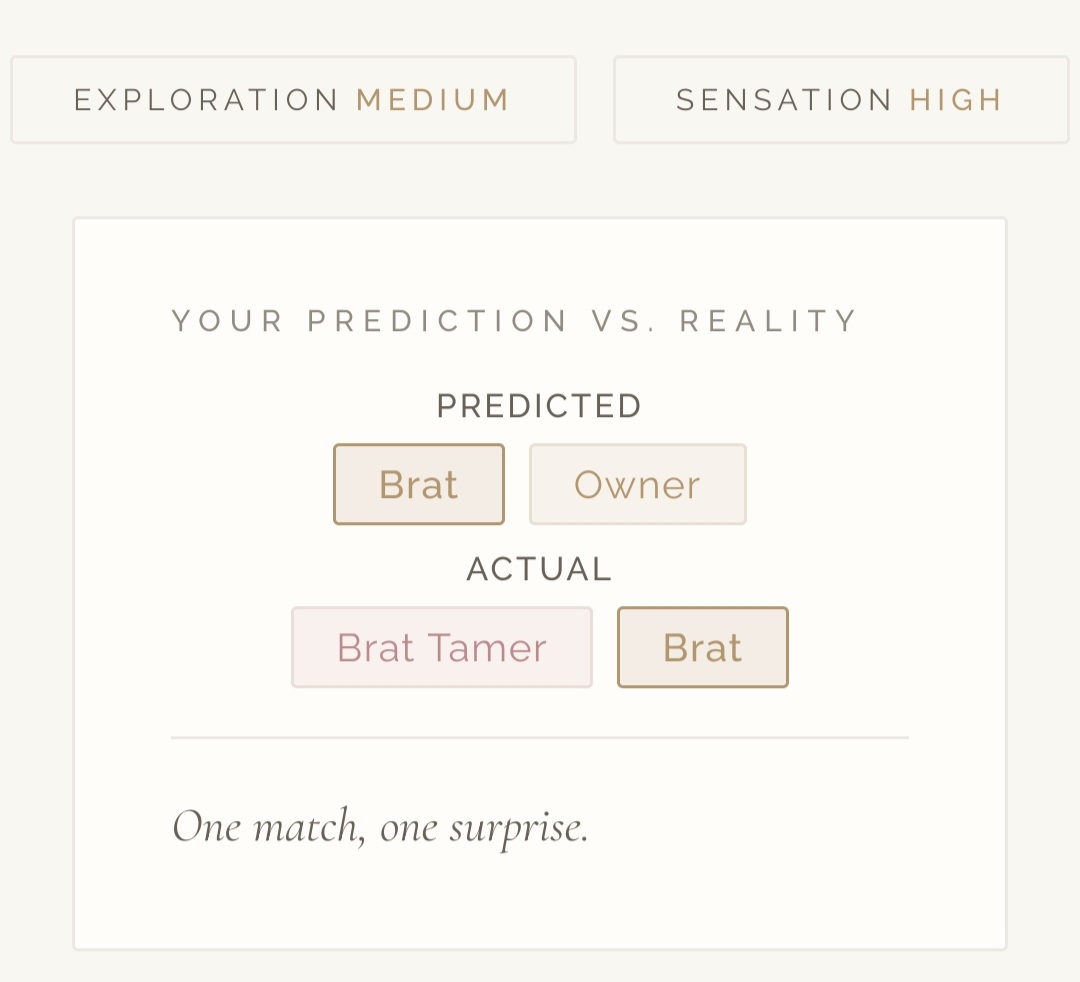Select the Brat chip under Actual

point(702,648)
